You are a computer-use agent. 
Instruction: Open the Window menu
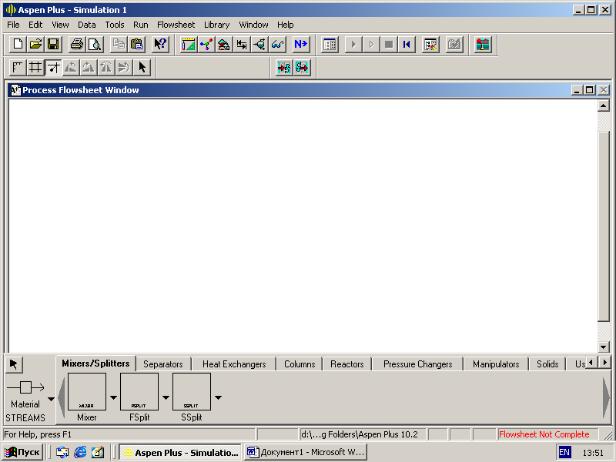253,25
